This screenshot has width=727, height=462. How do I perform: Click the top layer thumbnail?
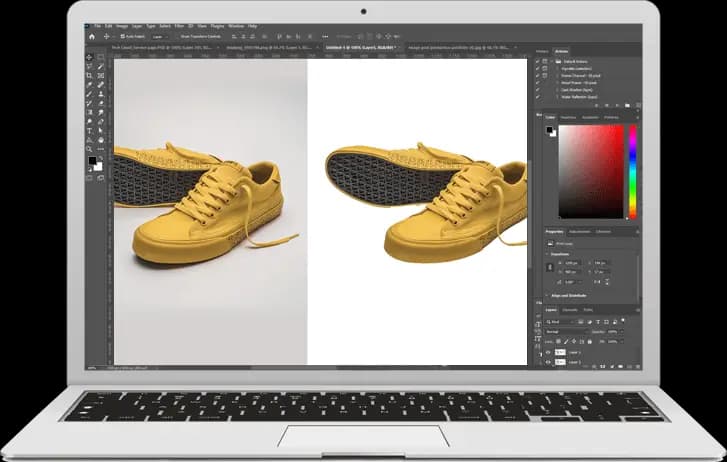pyautogui.click(x=561, y=353)
